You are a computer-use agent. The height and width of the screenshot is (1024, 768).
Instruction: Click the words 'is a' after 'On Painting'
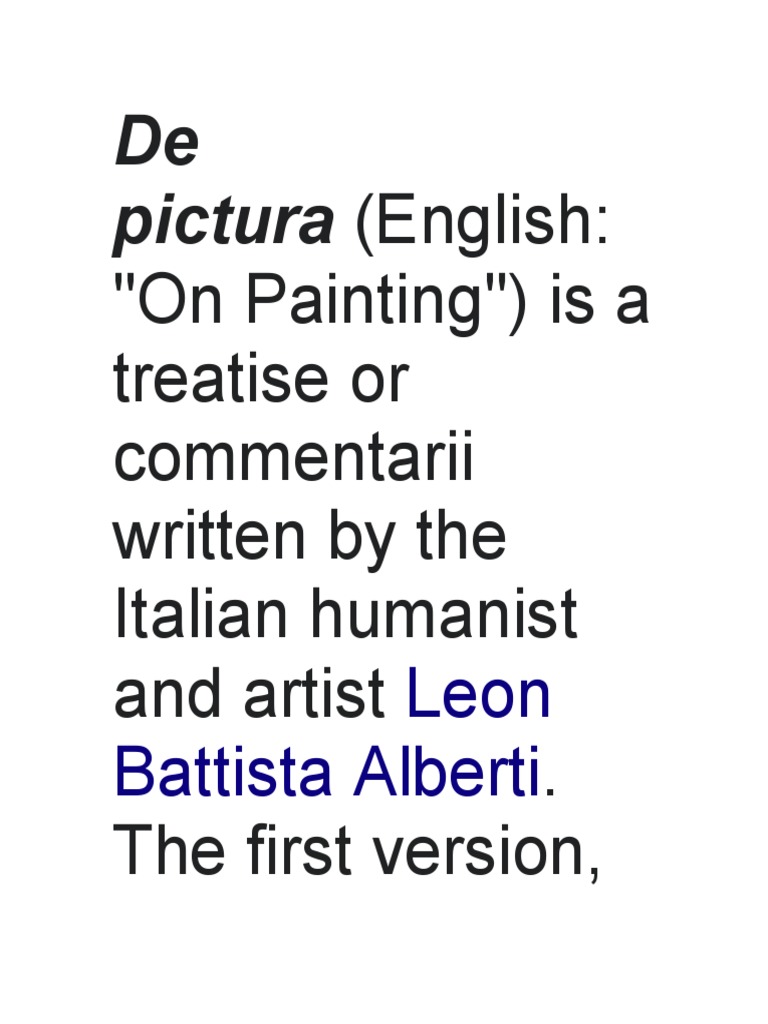[x=602, y=304]
